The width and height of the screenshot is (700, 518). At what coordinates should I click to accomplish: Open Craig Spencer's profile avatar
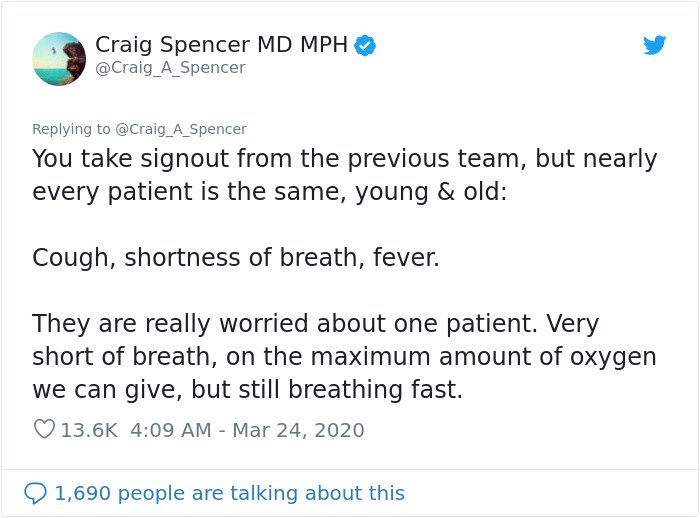point(59,58)
